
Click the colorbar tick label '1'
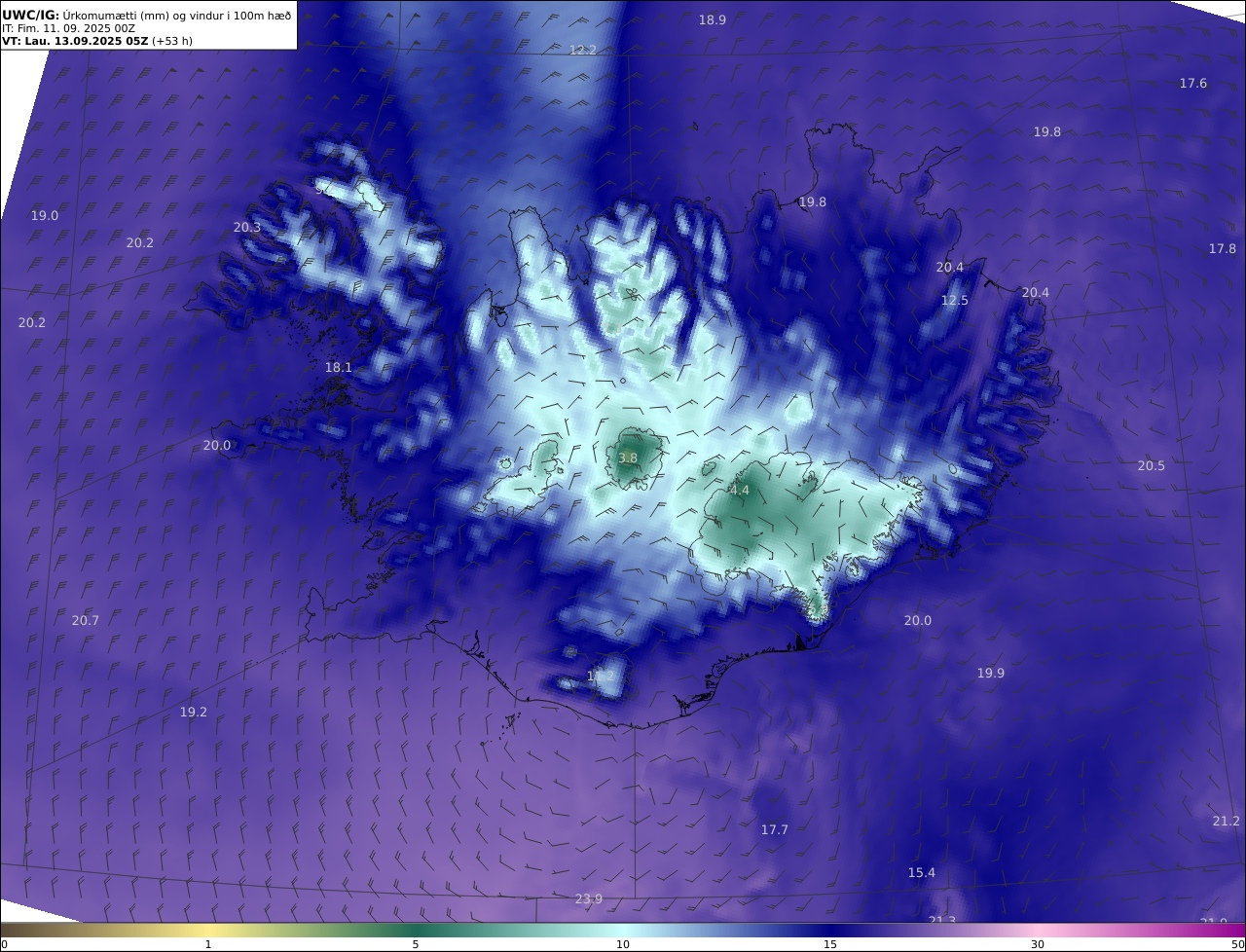point(208,944)
